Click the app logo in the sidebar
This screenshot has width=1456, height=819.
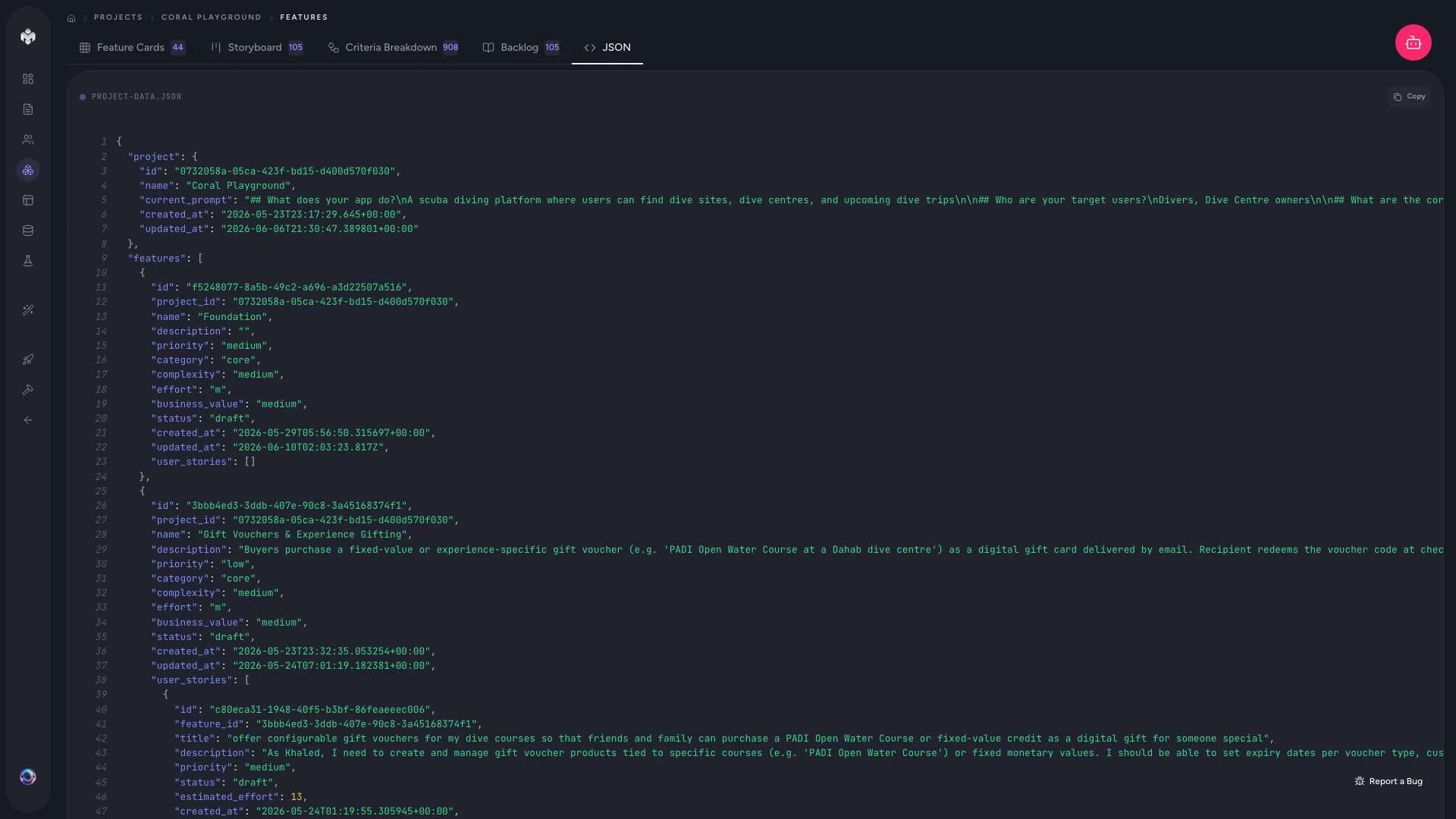tap(28, 36)
